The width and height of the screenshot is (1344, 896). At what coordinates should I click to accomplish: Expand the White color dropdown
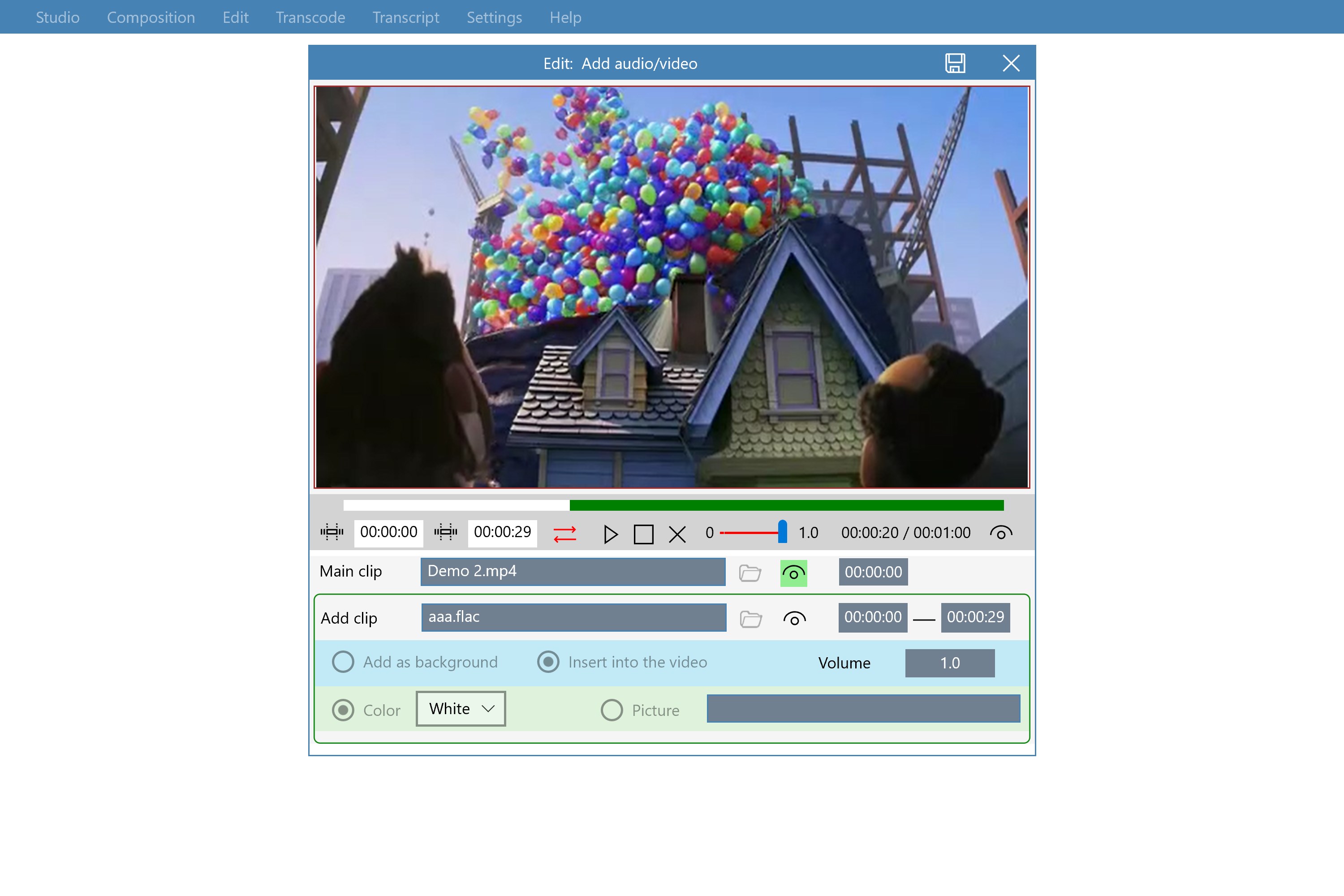pyautogui.click(x=461, y=709)
